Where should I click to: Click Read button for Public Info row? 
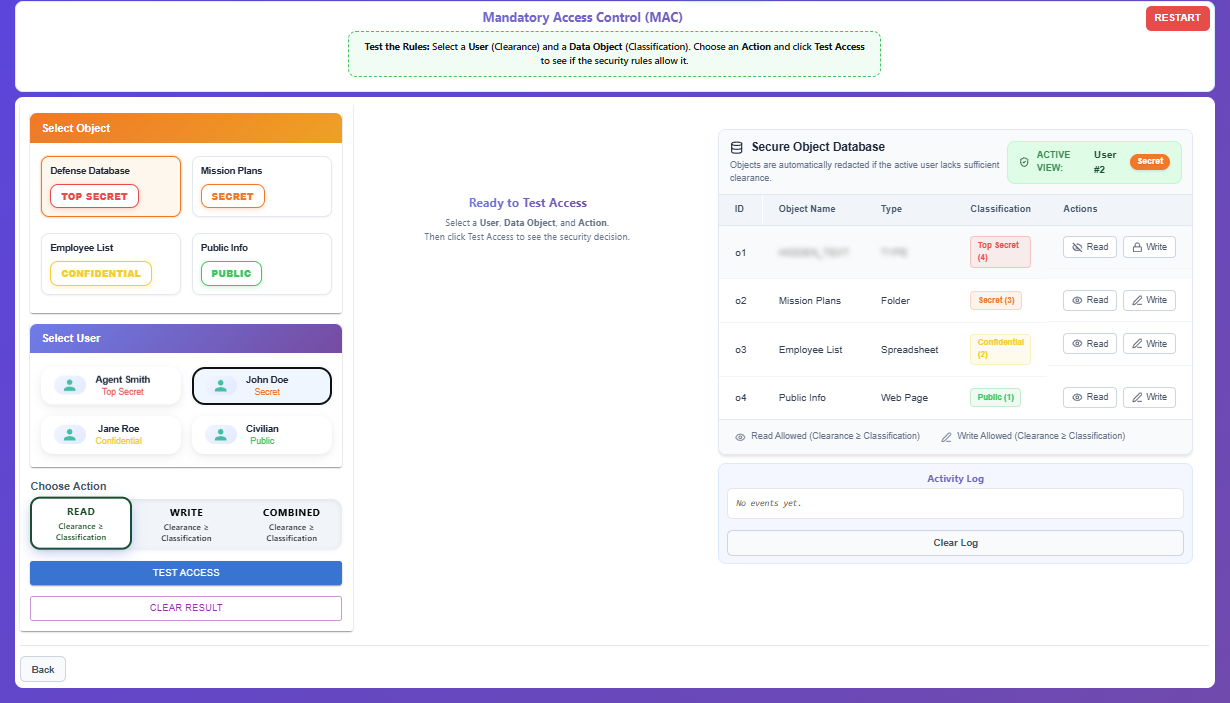click(1089, 397)
